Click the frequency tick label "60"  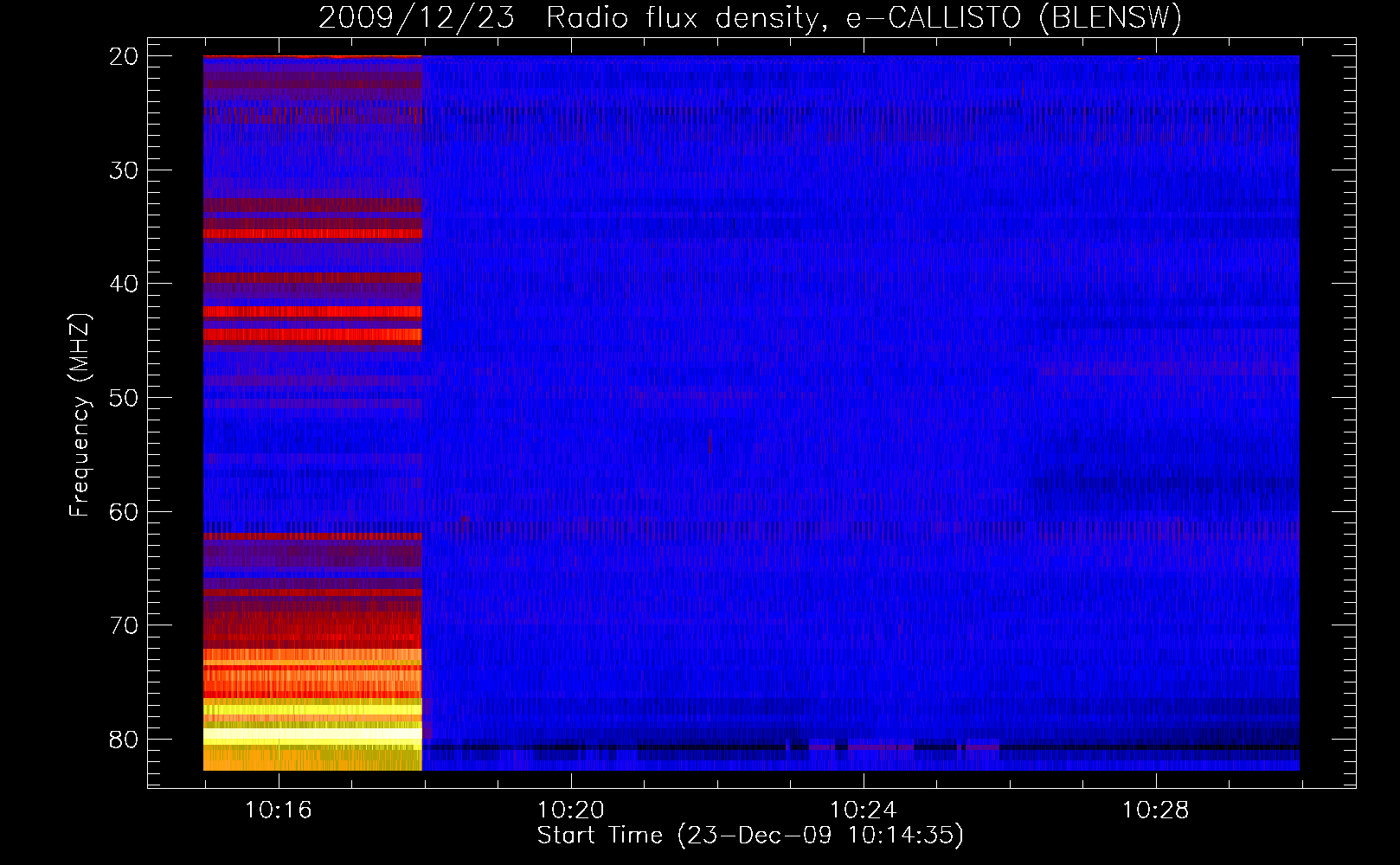[x=124, y=512]
